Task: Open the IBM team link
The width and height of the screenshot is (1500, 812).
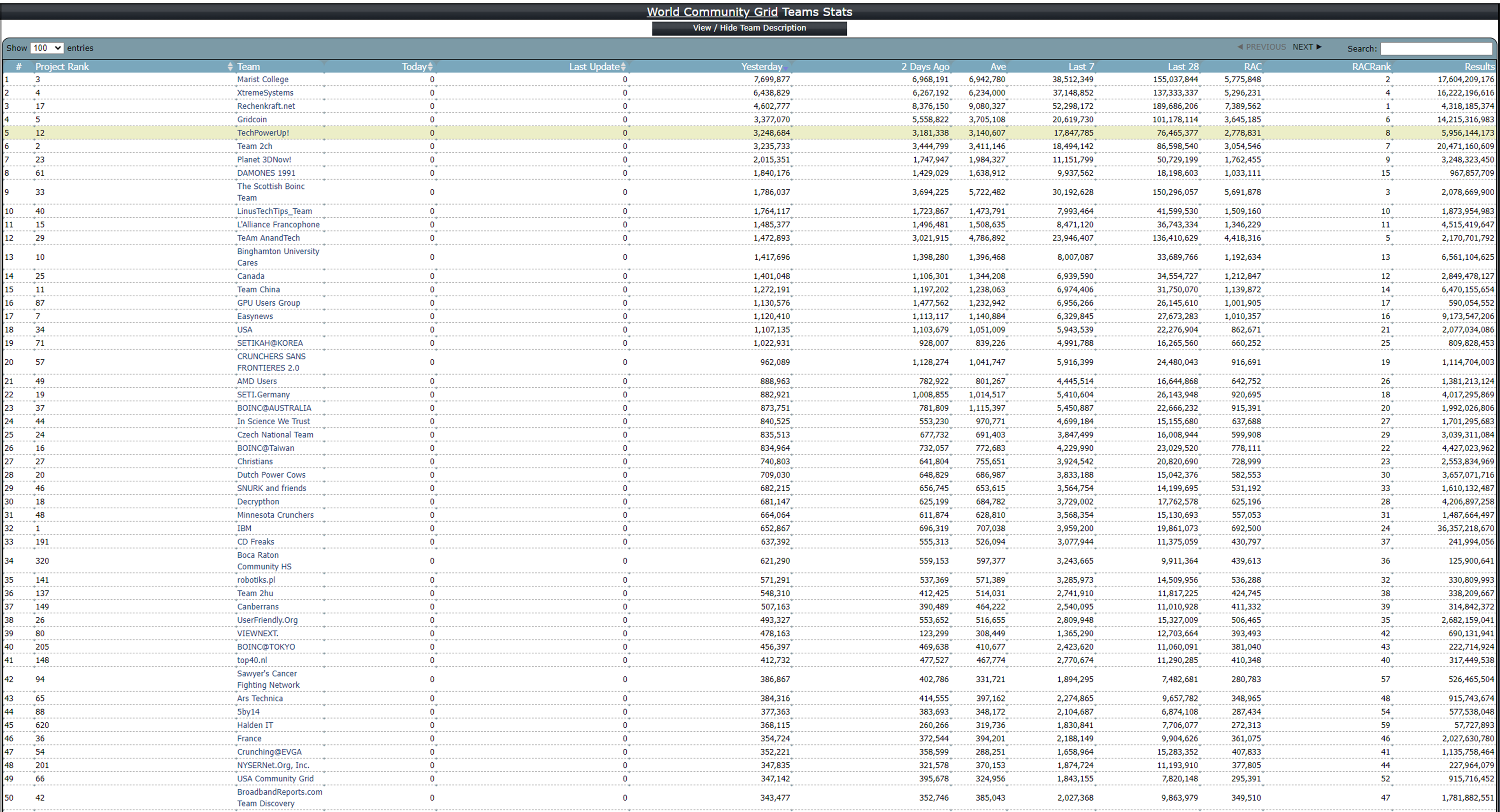Action: (245, 529)
